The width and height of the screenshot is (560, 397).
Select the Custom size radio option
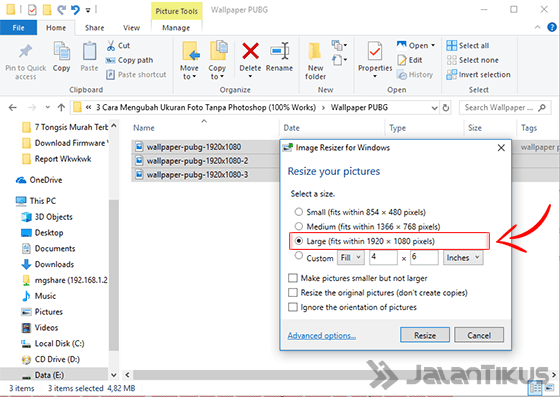tap(299, 256)
